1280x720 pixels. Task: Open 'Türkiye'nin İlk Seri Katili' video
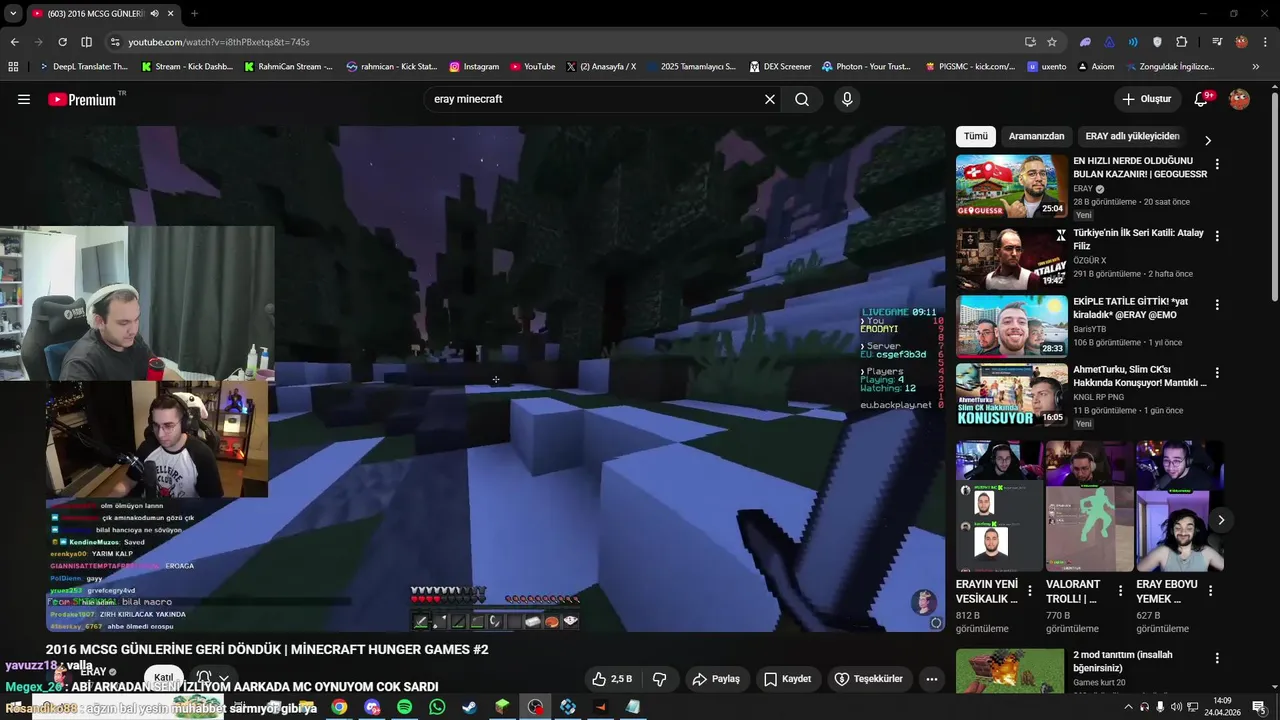click(1138, 239)
